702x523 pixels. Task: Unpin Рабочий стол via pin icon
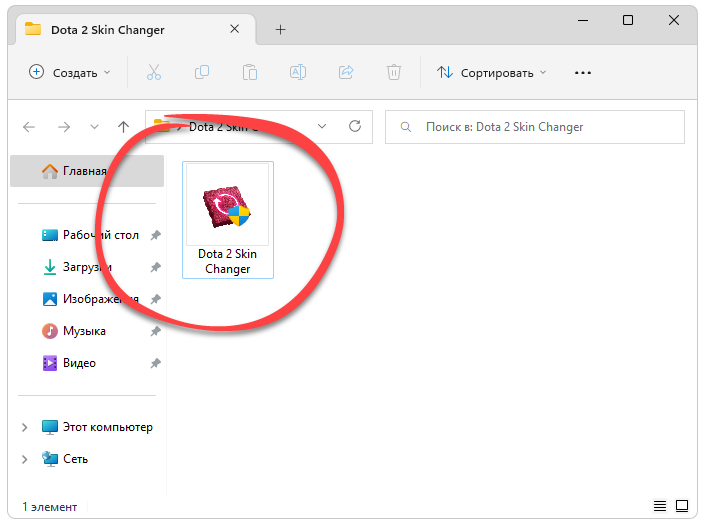(x=155, y=235)
